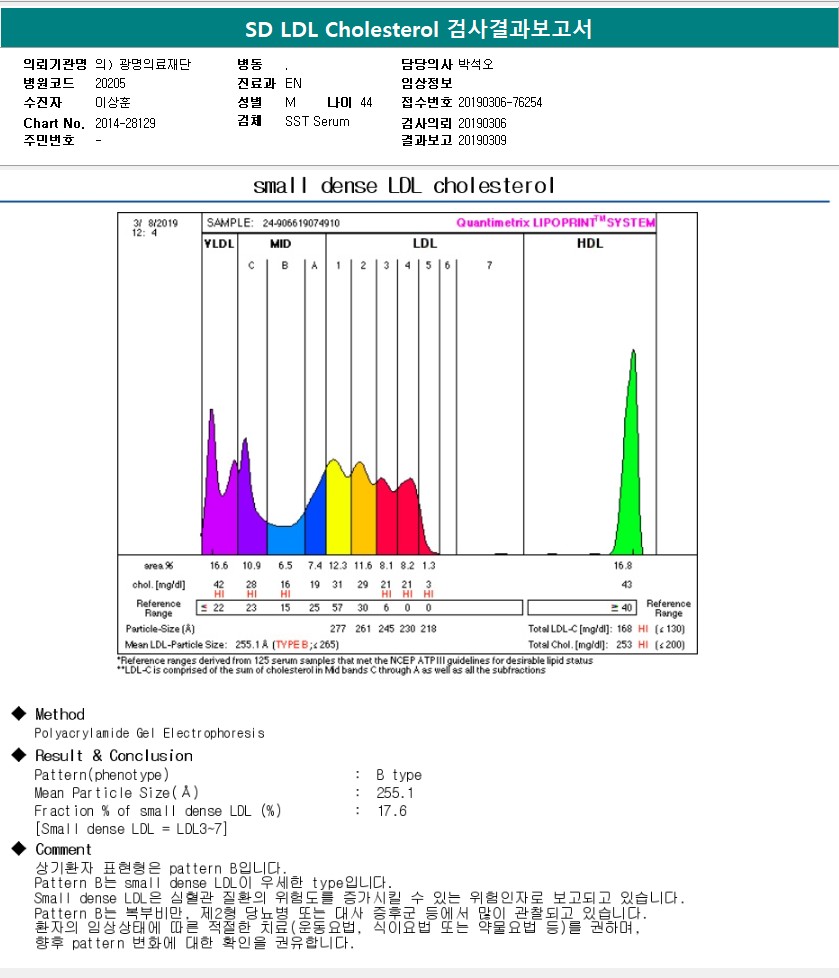Click the Total Chol. value 253
Viewport: 839px width, 978px height.
pyautogui.click(x=624, y=644)
